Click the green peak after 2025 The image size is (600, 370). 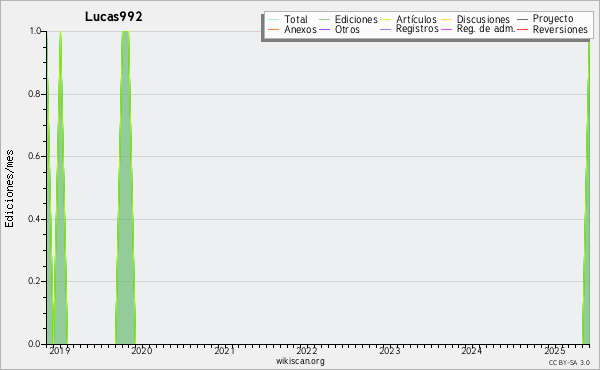(x=586, y=191)
